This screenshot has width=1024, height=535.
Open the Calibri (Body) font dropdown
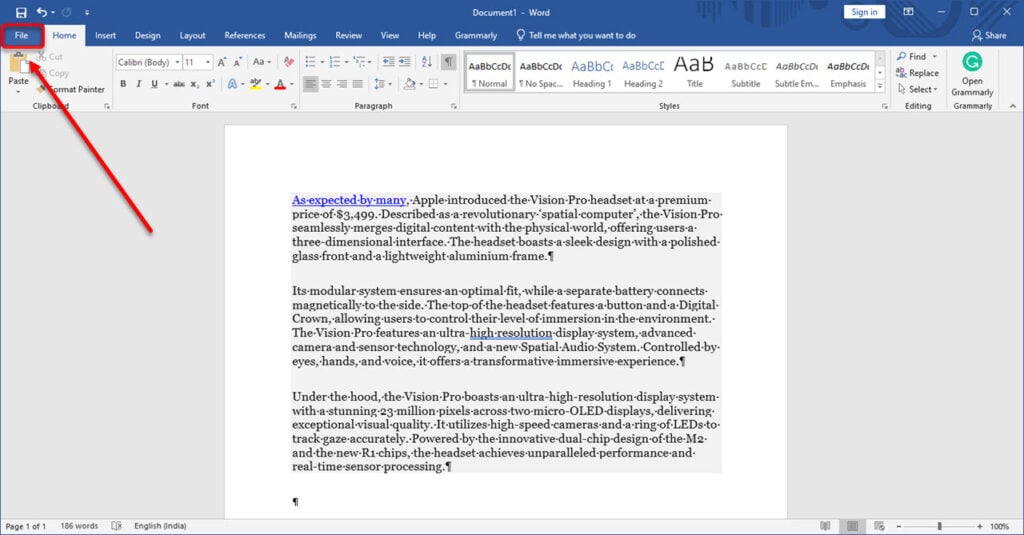[177, 62]
